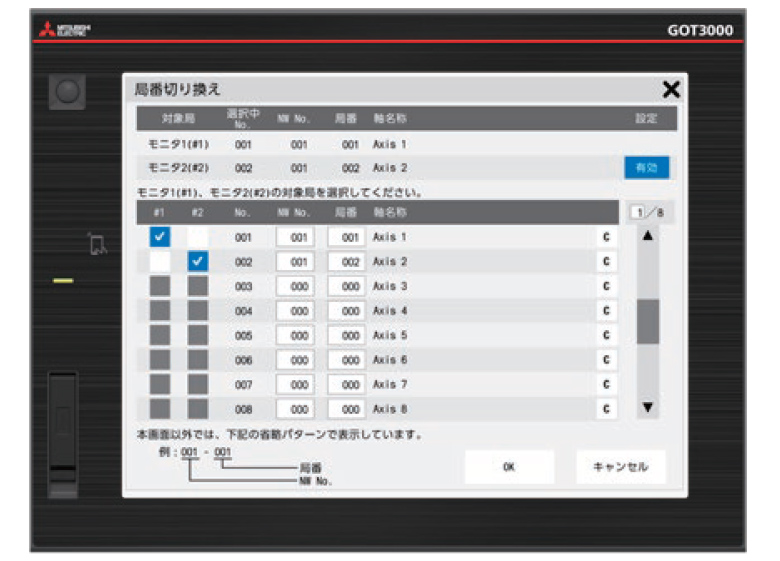Click the モニタ1(#1) row label

pyautogui.click(x=179, y=144)
